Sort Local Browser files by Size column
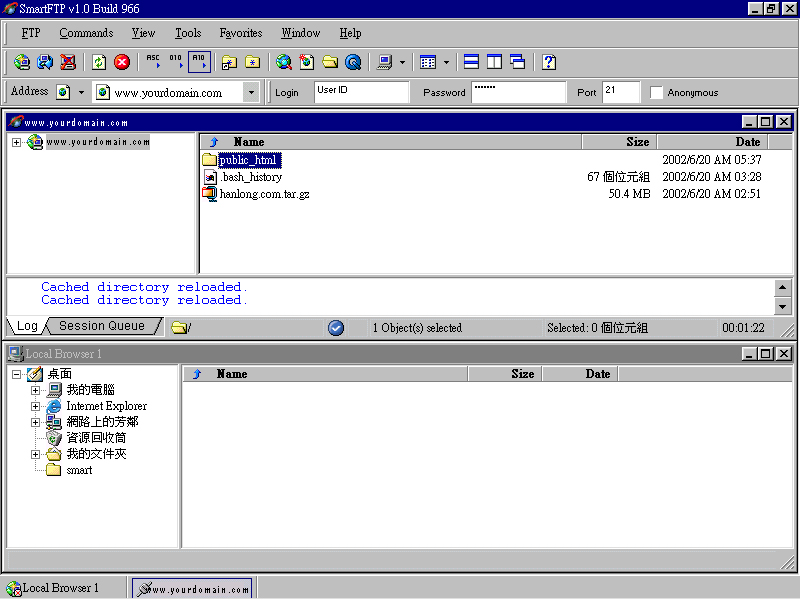The image size is (800, 600). (x=505, y=374)
